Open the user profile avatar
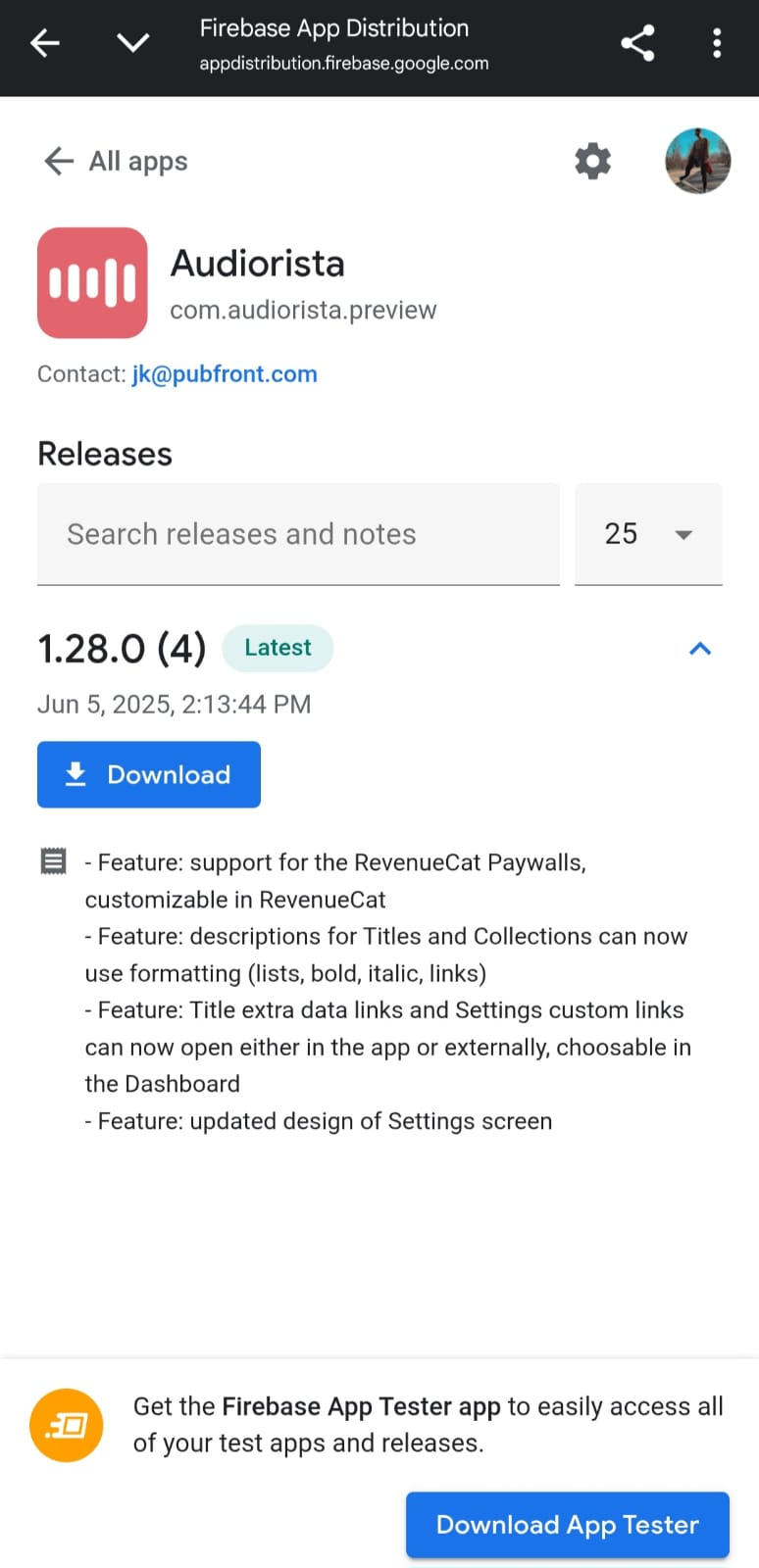Image resolution: width=759 pixels, height=1568 pixels. (697, 161)
